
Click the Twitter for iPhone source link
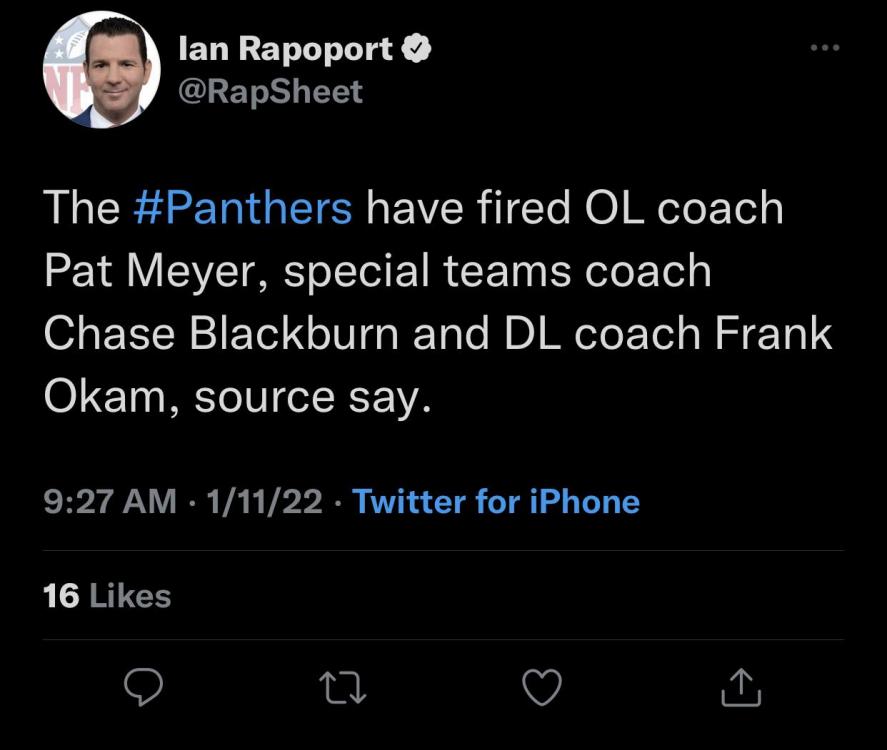click(496, 501)
